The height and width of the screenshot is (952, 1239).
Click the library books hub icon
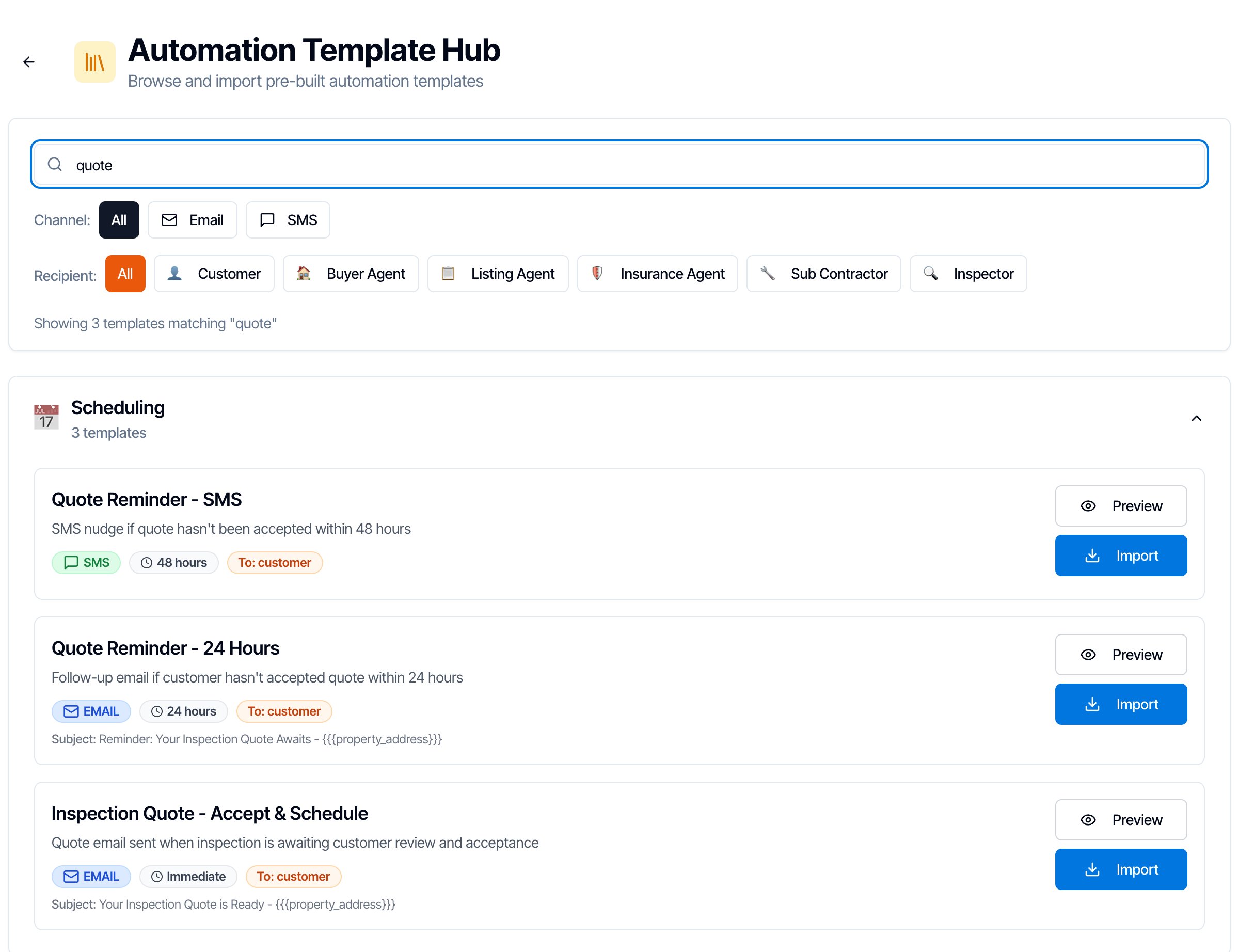[94, 62]
